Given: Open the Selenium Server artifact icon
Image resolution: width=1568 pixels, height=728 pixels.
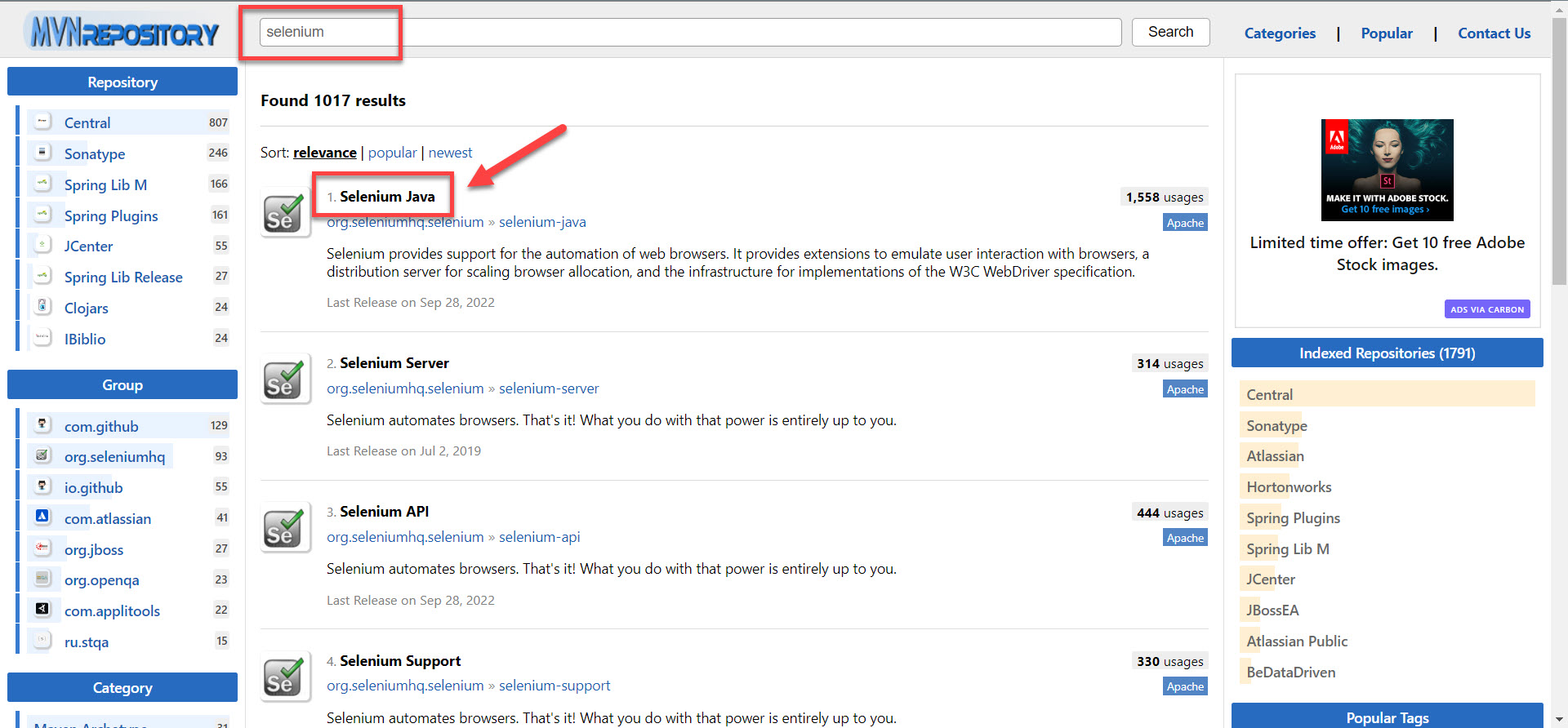Looking at the screenshot, I should coord(285,379).
